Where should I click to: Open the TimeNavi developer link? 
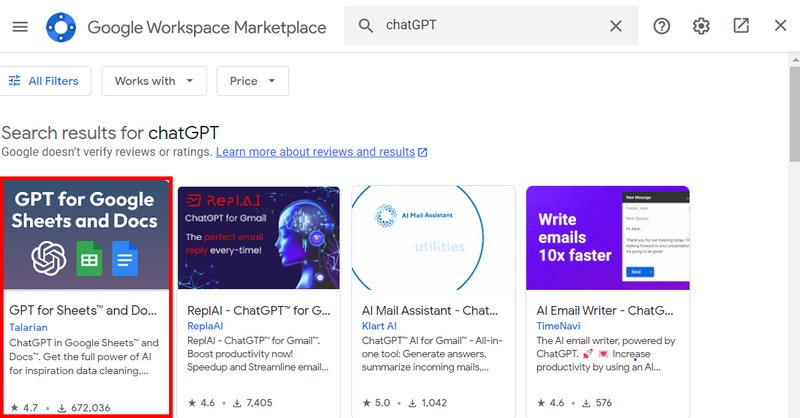(558, 326)
